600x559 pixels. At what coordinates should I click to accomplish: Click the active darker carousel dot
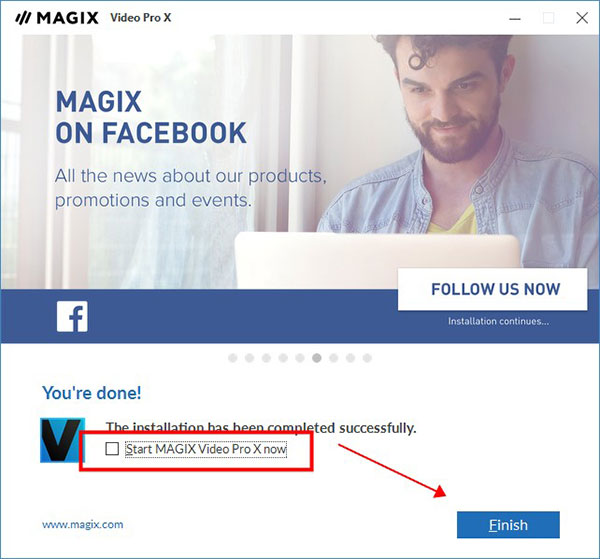[x=317, y=358]
